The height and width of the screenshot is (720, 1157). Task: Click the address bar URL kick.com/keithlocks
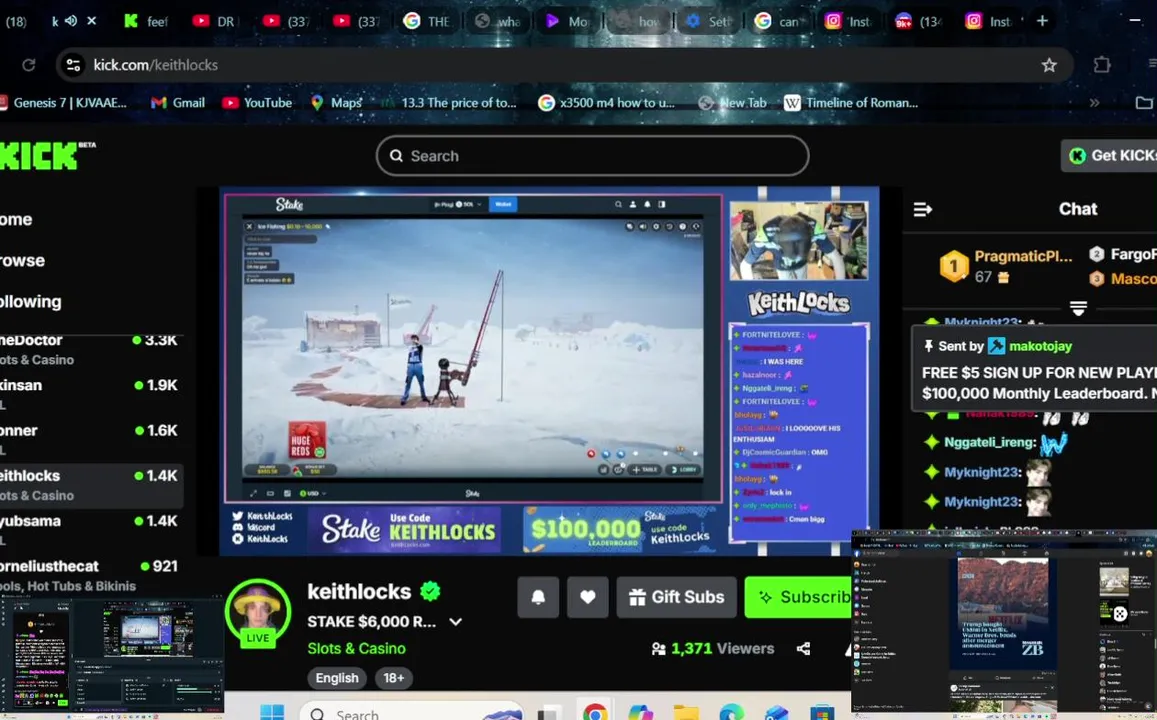156,65
